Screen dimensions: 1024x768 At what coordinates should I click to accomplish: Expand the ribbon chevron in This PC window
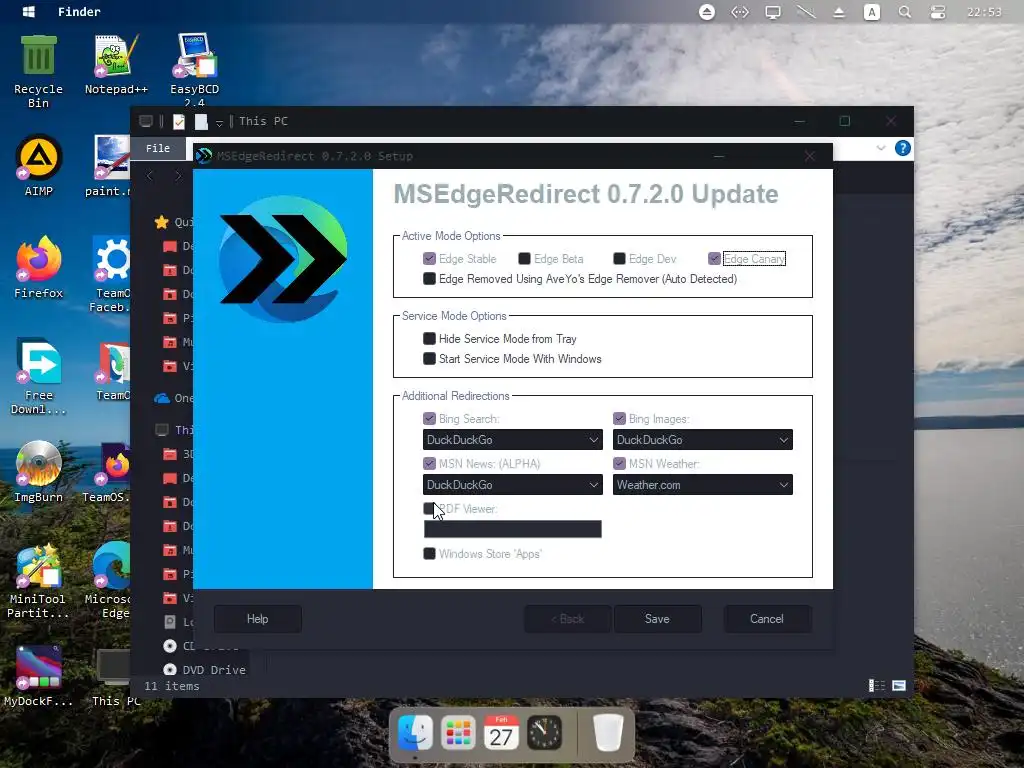tap(880, 148)
